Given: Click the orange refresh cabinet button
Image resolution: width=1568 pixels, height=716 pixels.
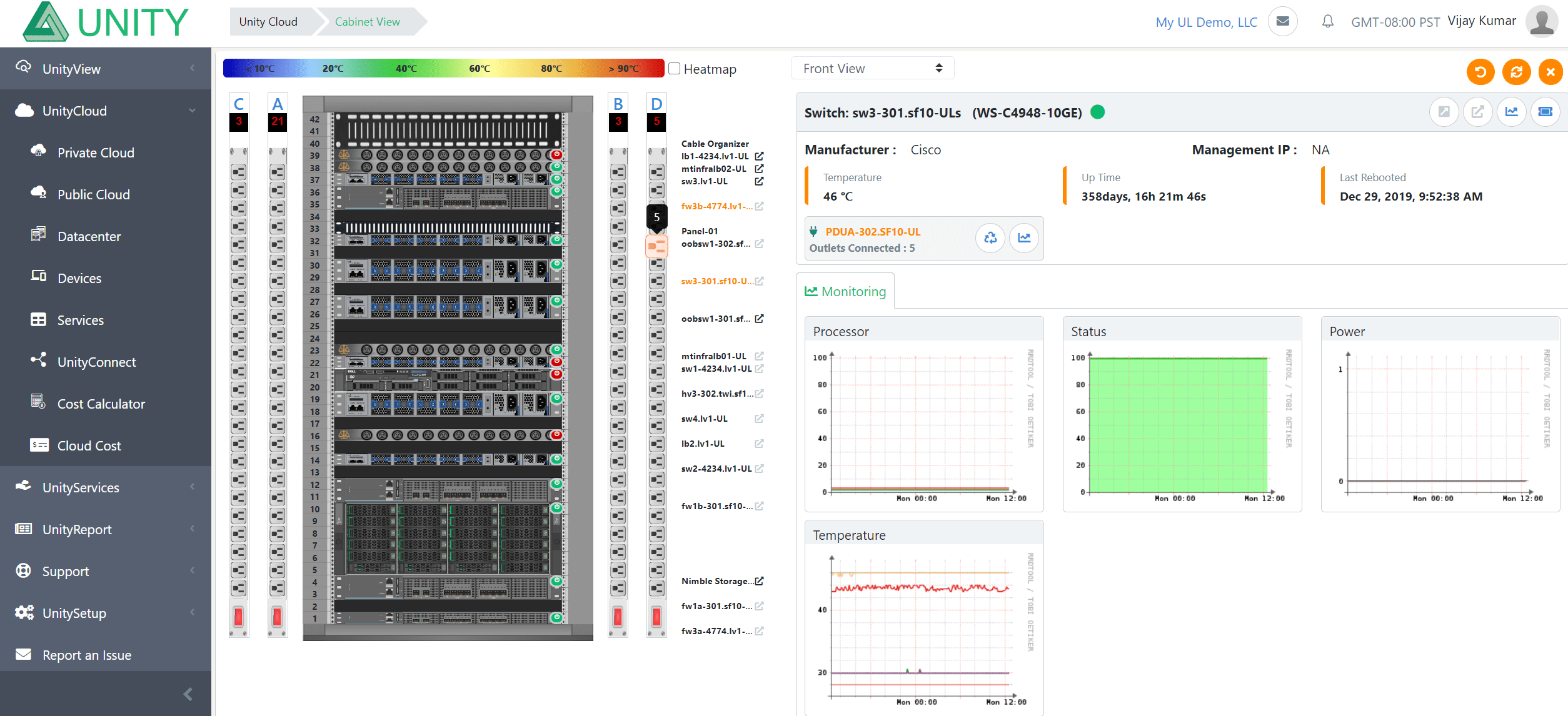Looking at the screenshot, I should (1517, 72).
